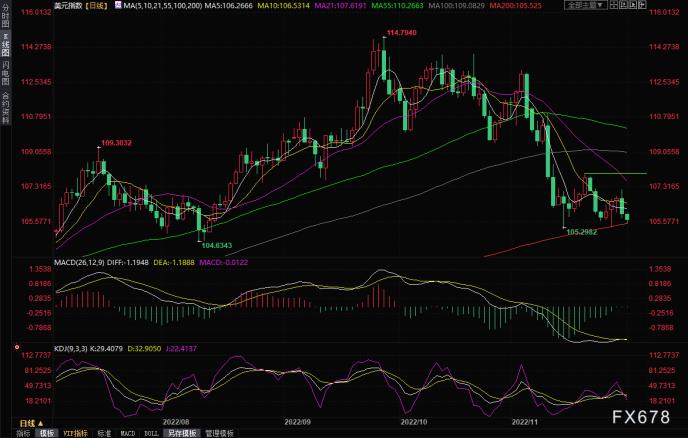Click the crosshair icon at top right
The width and height of the screenshot is (688, 438).
(x=643, y=5)
